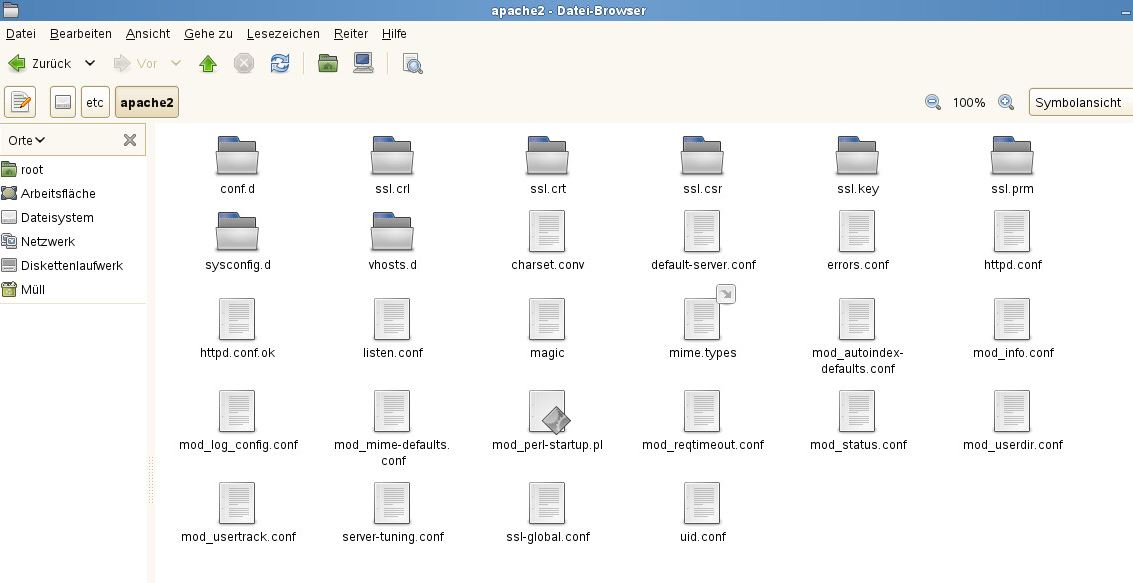This screenshot has height=583, width=1133.
Task: Toggle text location entry pencil button
Action: [20, 102]
